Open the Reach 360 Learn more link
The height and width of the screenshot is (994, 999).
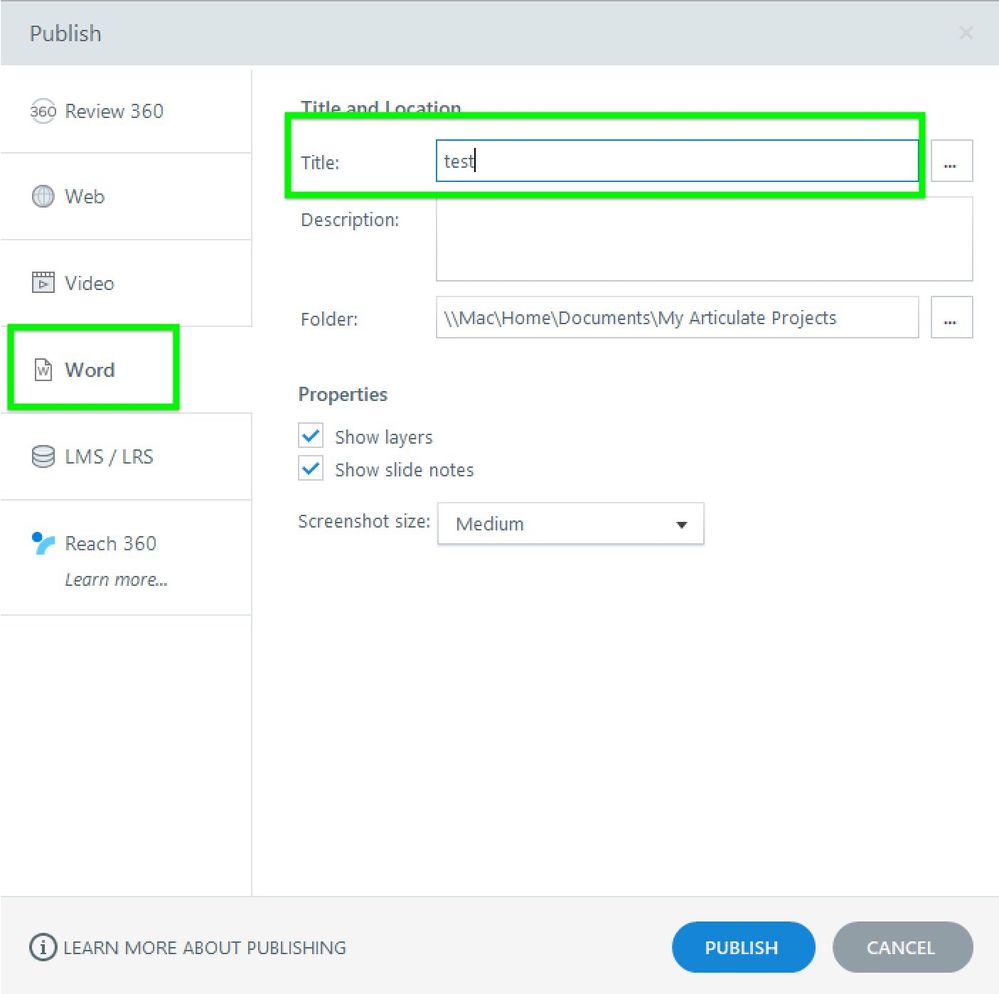116,580
